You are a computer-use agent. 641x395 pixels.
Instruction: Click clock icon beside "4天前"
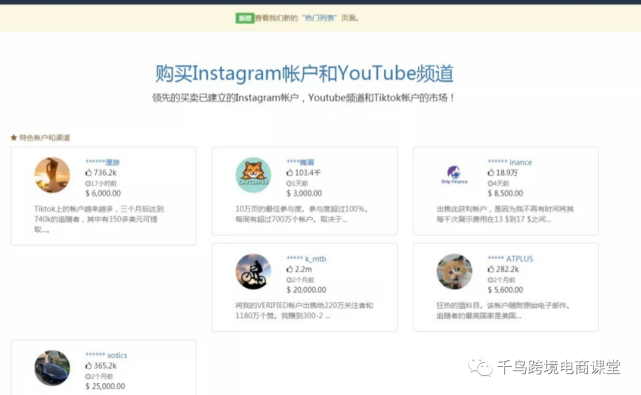pos(490,183)
